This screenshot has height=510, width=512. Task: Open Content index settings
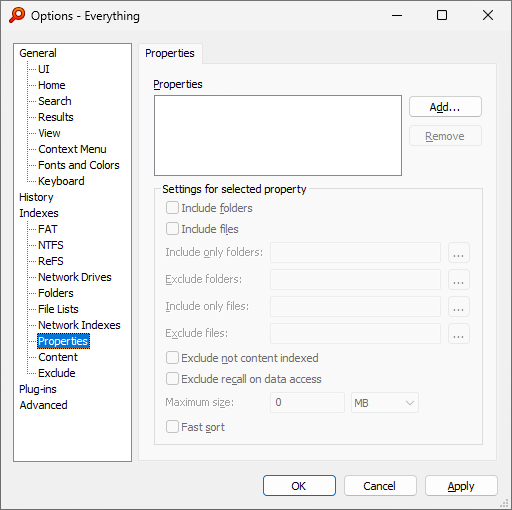point(58,357)
